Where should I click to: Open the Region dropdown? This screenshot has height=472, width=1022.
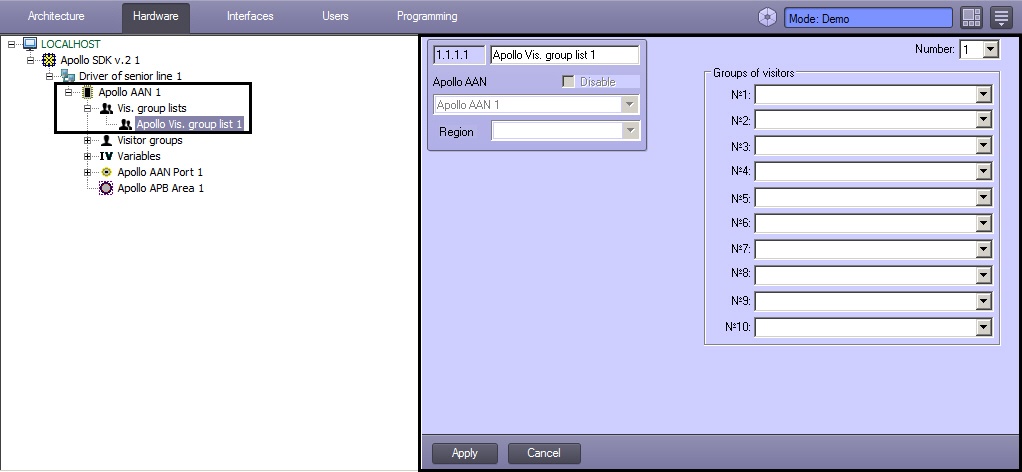point(630,131)
